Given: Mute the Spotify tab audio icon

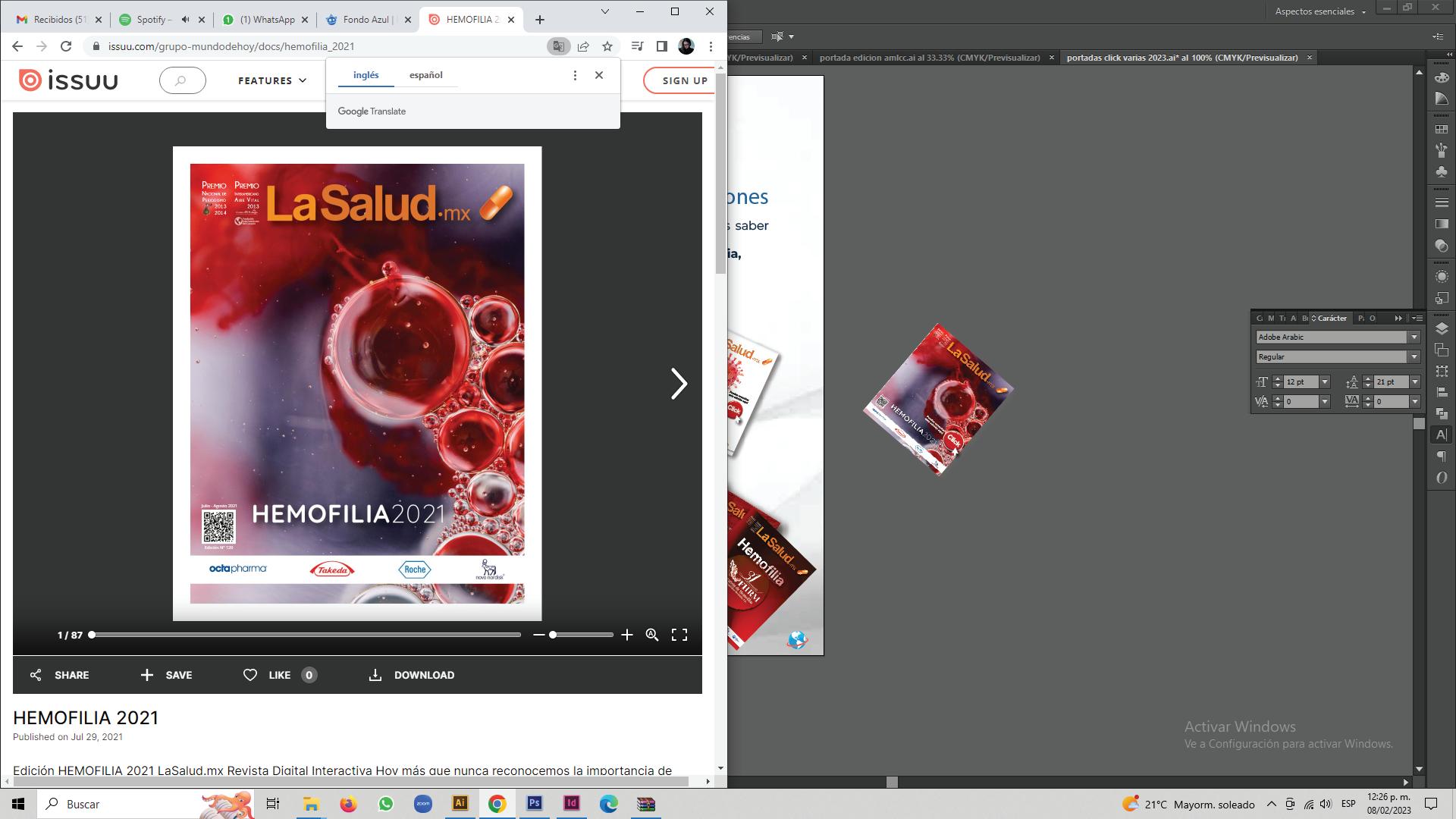Looking at the screenshot, I should pos(185,20).
